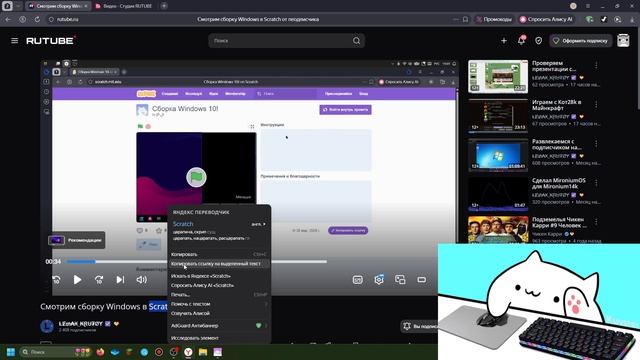Open options for 'Развлекаемся с подписчиком' video

click(x=596, y=144)
